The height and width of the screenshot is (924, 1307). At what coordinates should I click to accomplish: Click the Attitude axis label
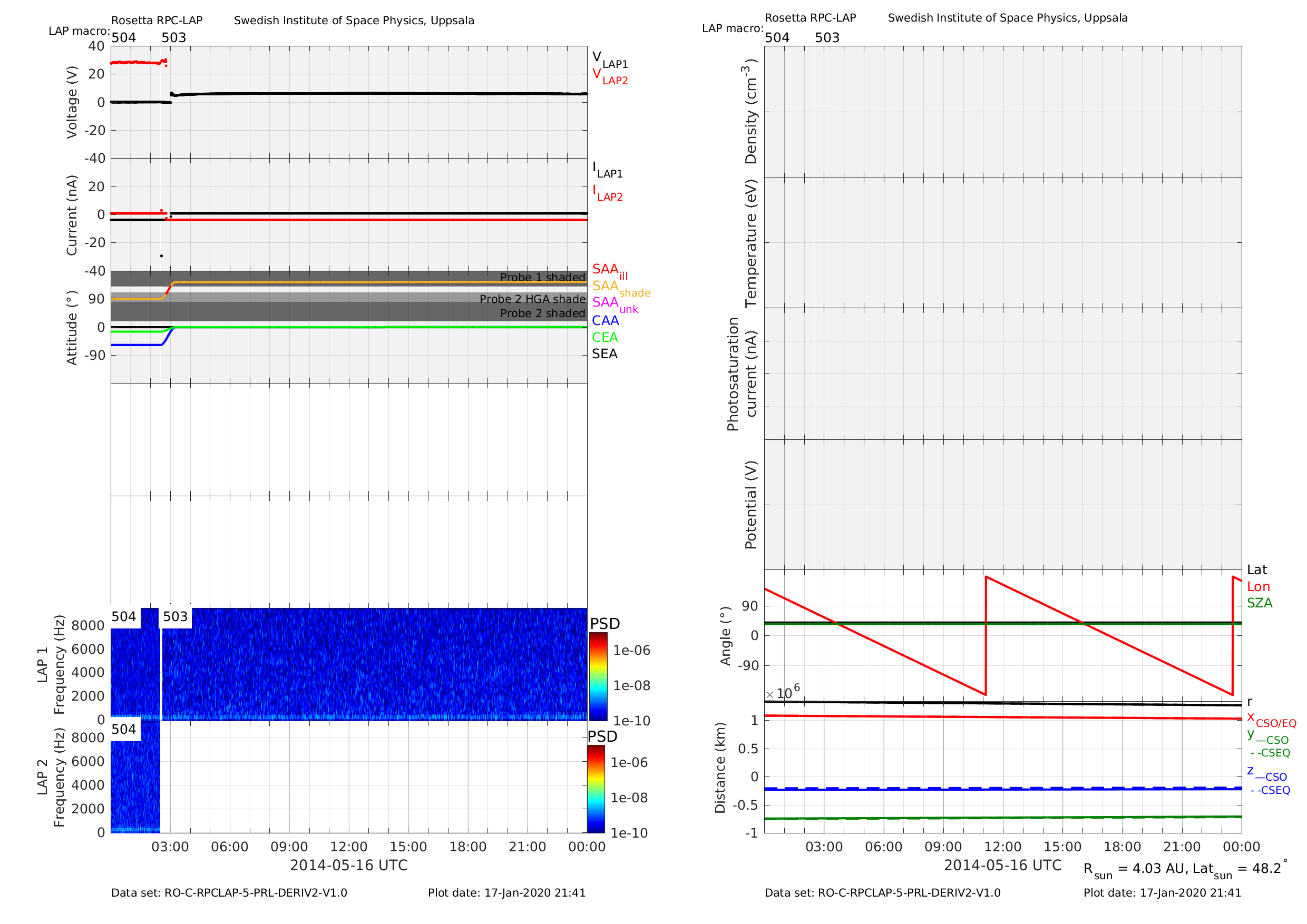click(x=72, y=328)
